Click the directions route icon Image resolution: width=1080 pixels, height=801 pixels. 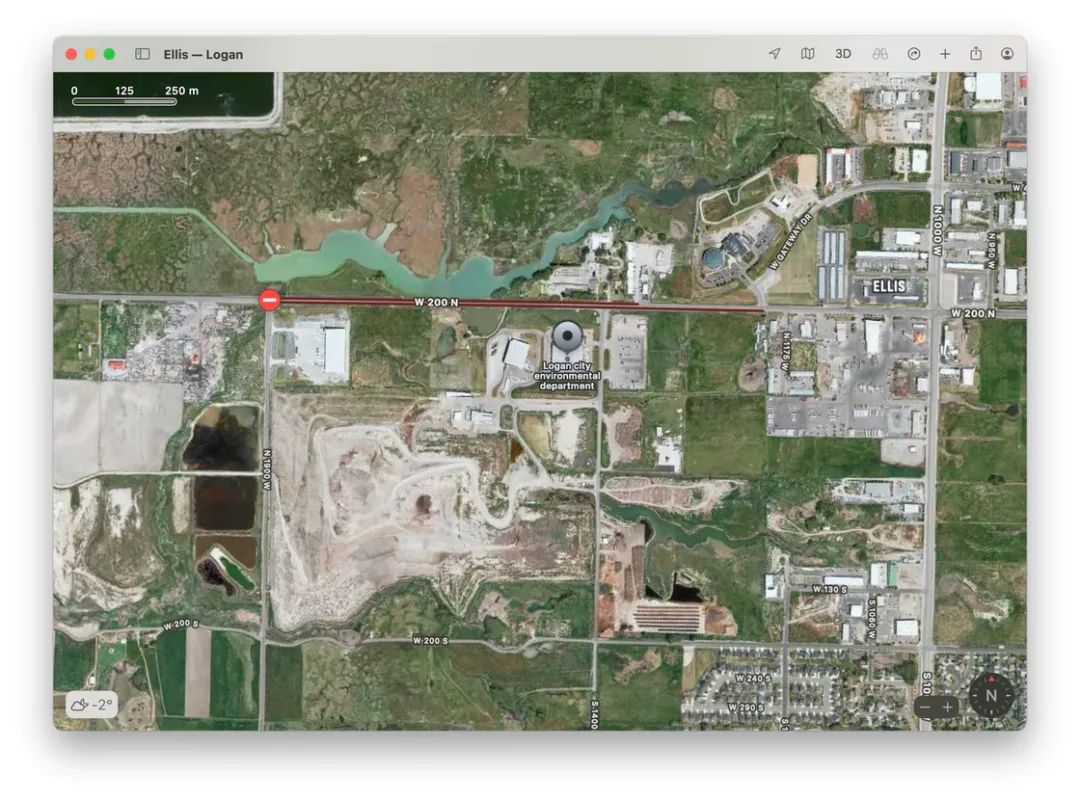coord(914,54)
